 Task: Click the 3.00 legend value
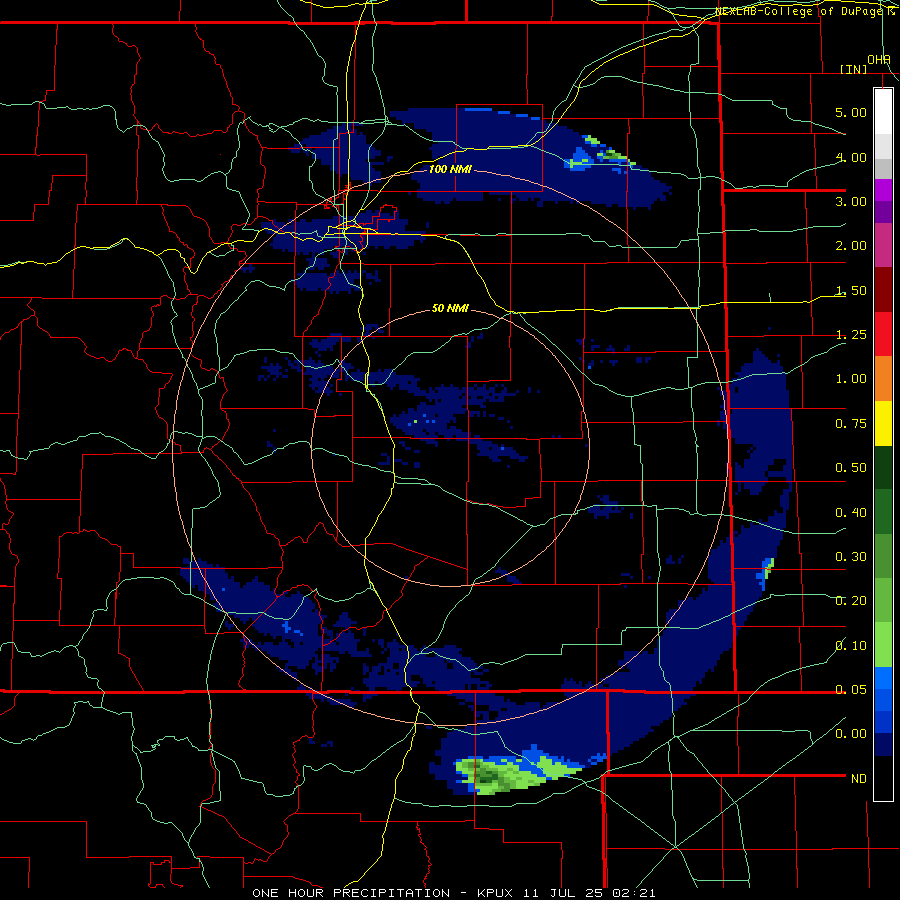click(x=851, y=201)
